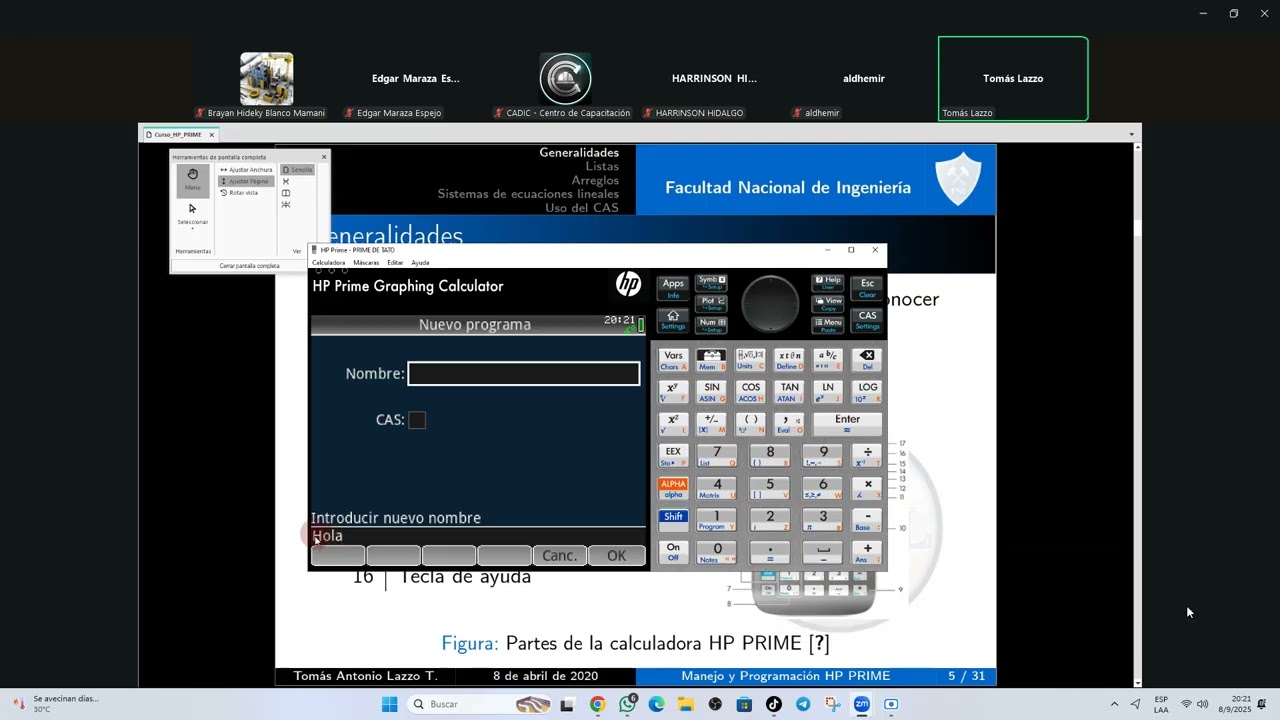Open the Windows Start menu
Image resolution: width=1280 pixels, height=720 pixels.
click(389, 704)
